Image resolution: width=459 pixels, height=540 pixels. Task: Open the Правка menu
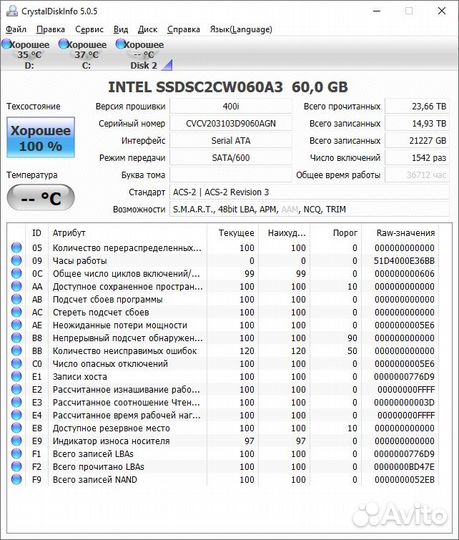tap(51, 30)
